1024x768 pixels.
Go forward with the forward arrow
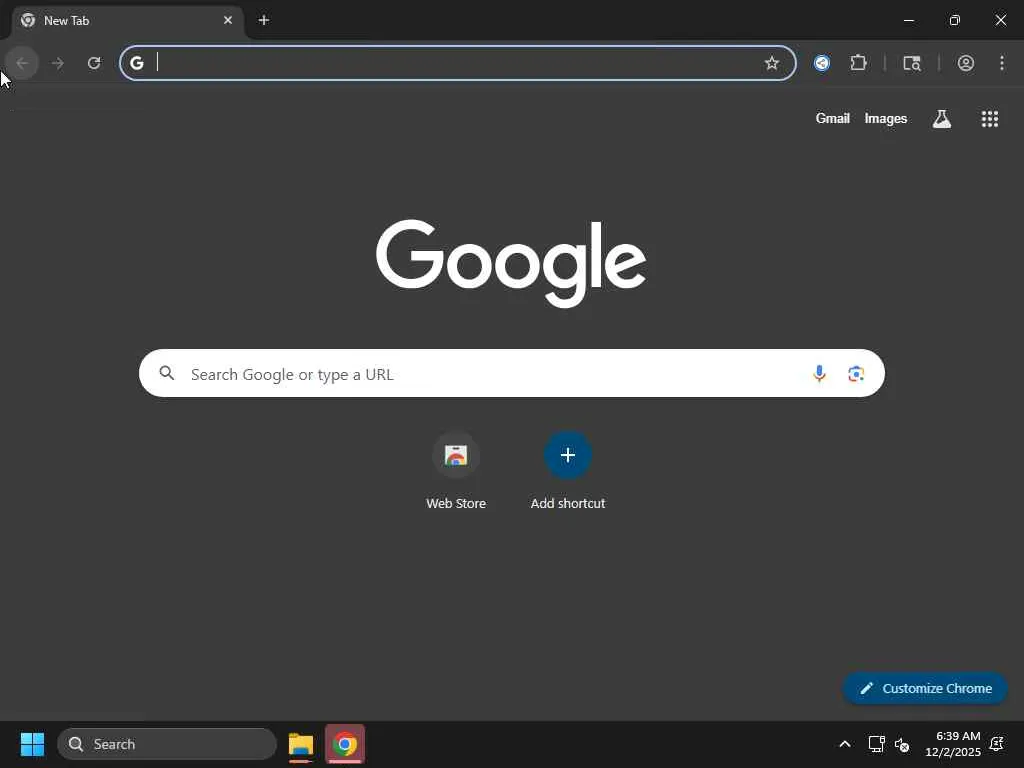[x=57, y=63]
